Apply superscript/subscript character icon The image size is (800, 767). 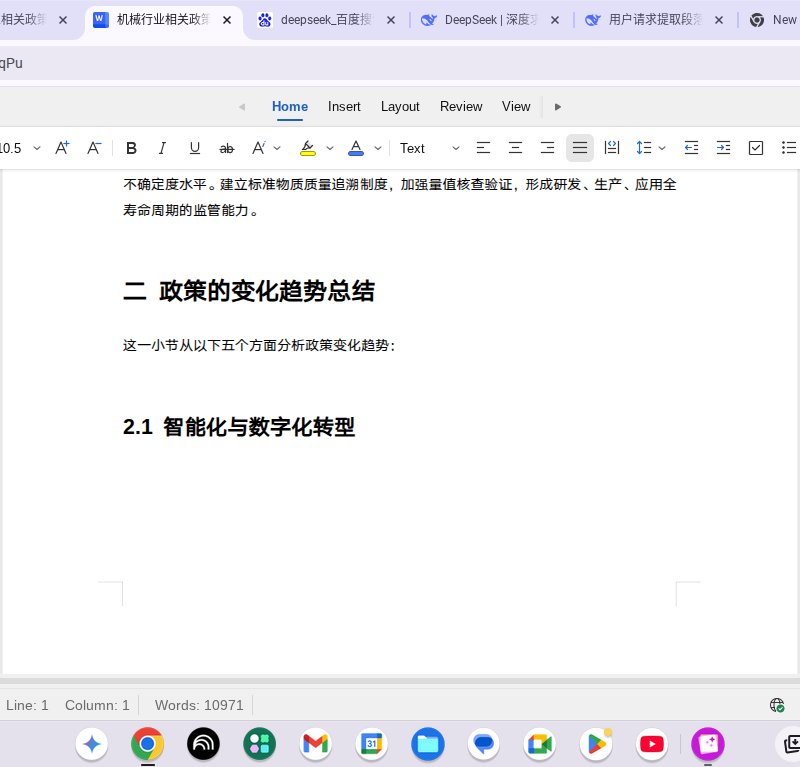click(x=259, y=149)
